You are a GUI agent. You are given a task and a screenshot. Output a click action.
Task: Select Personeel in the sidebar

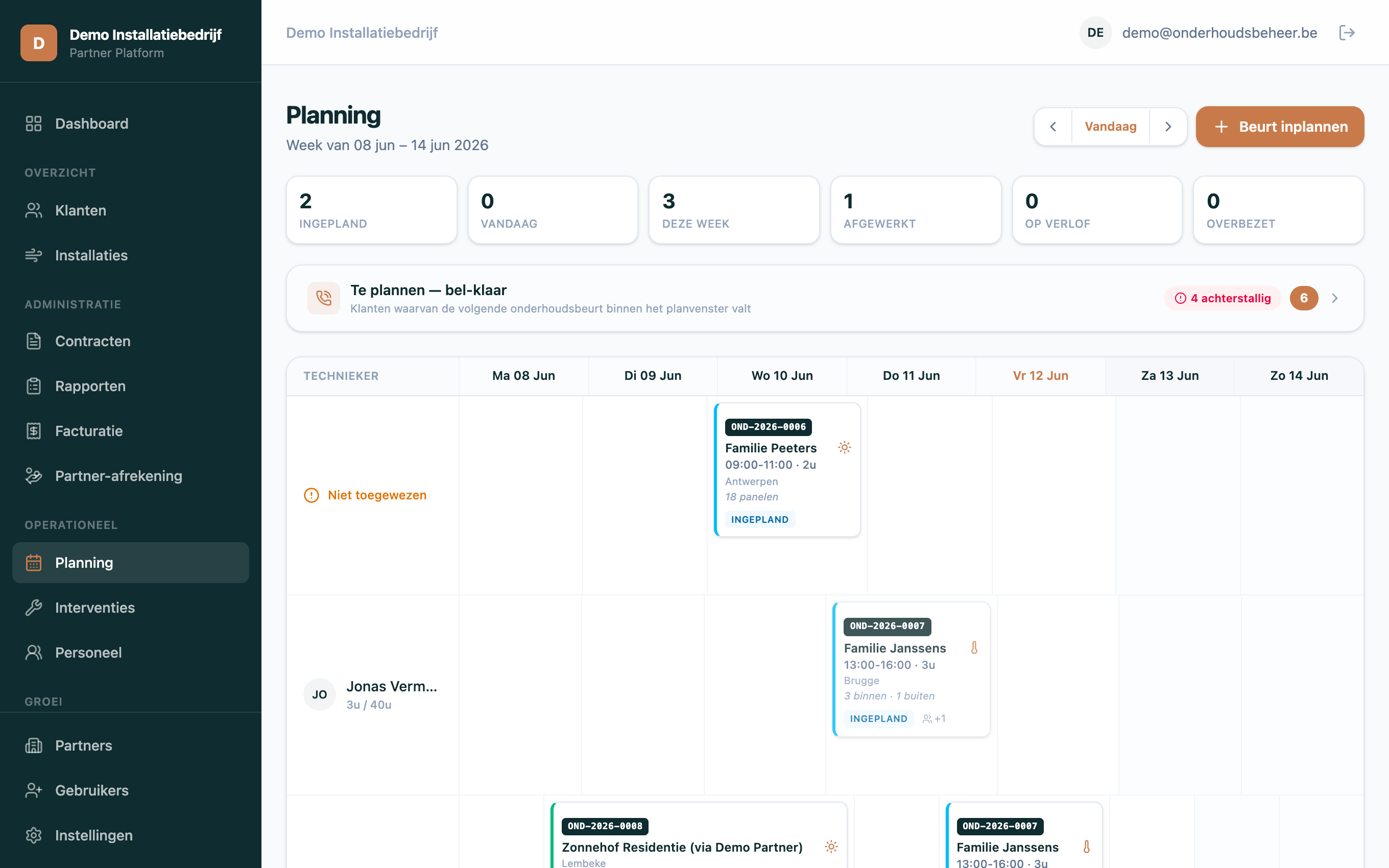coord(131,653)
